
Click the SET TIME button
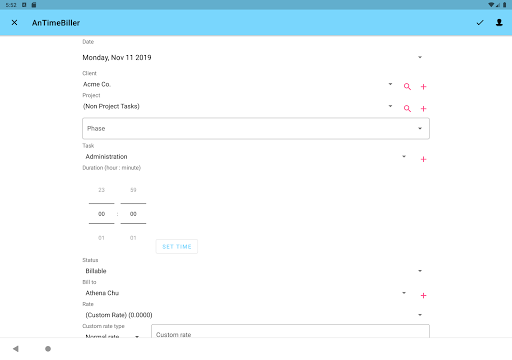(177, 247)
